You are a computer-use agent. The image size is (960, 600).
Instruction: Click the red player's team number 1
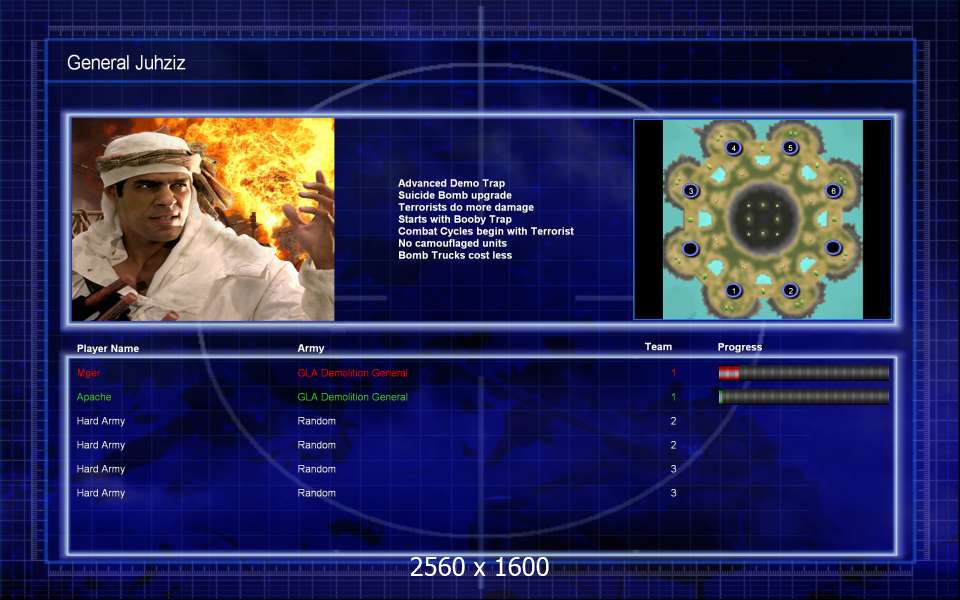pyautogui.click(x=673, y=373)
